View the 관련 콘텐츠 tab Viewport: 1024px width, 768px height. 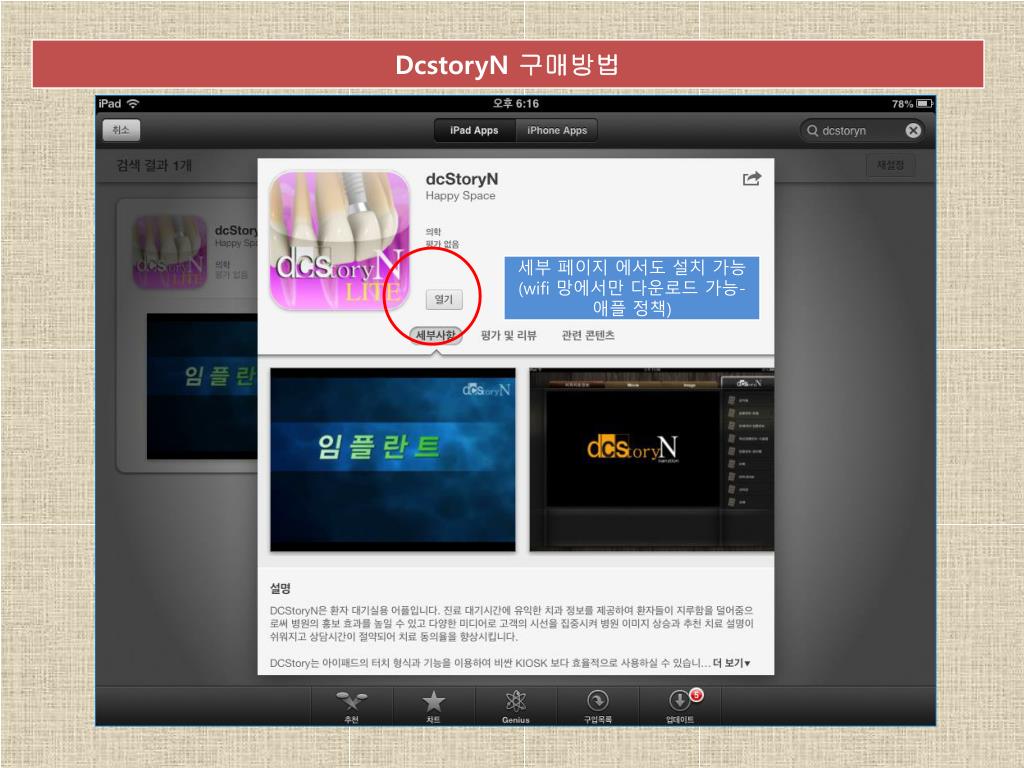(x=588, y=335)
